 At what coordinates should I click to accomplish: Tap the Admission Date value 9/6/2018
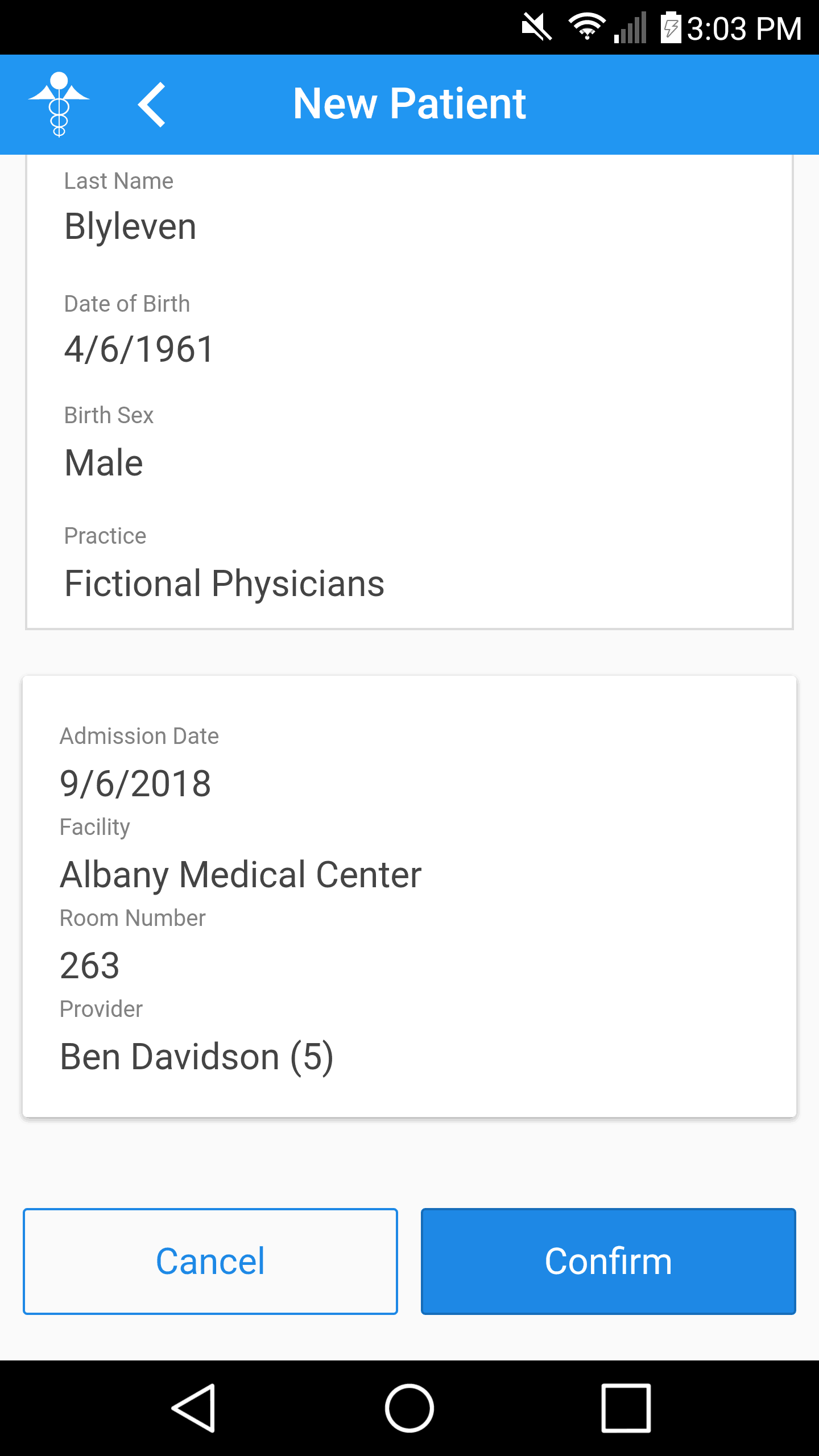tap(135, 783)
